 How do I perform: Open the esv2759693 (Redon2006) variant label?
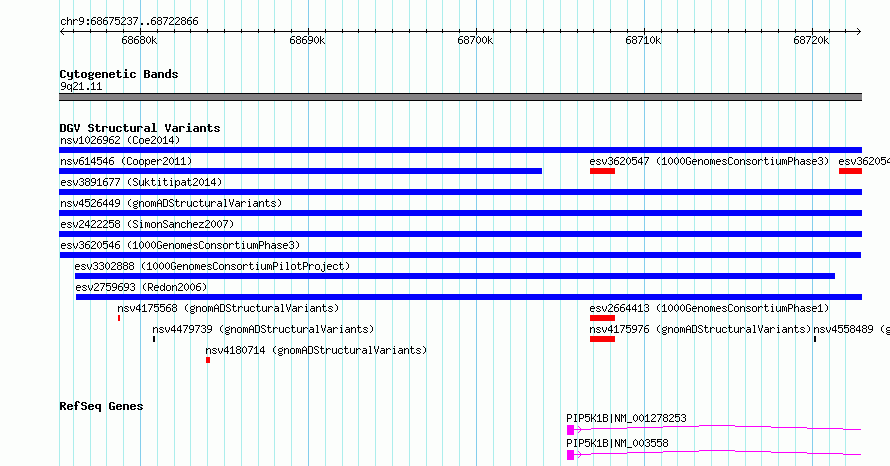click(x=141, y=287)
